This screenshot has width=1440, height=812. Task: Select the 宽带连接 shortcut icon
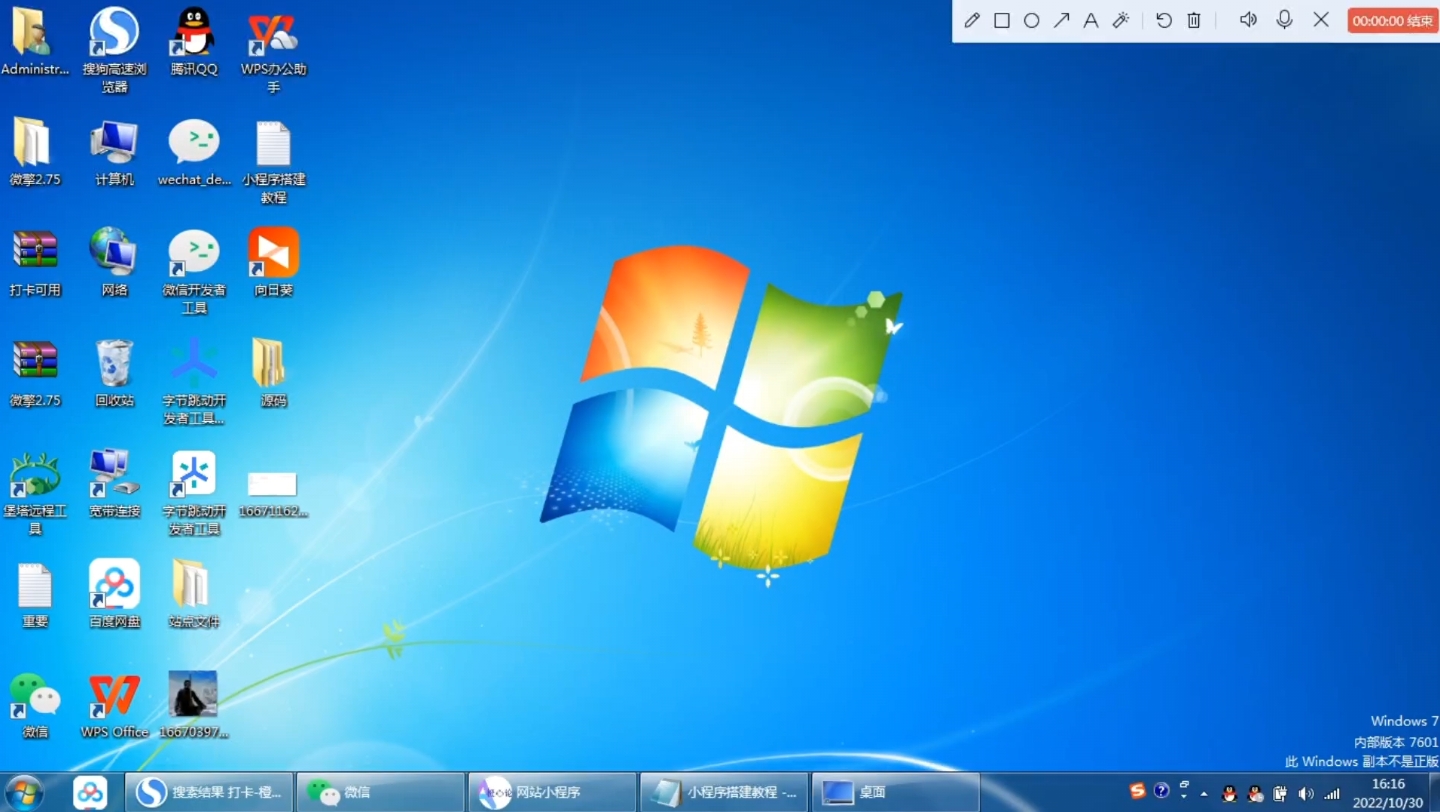click(x=114, y=484)
